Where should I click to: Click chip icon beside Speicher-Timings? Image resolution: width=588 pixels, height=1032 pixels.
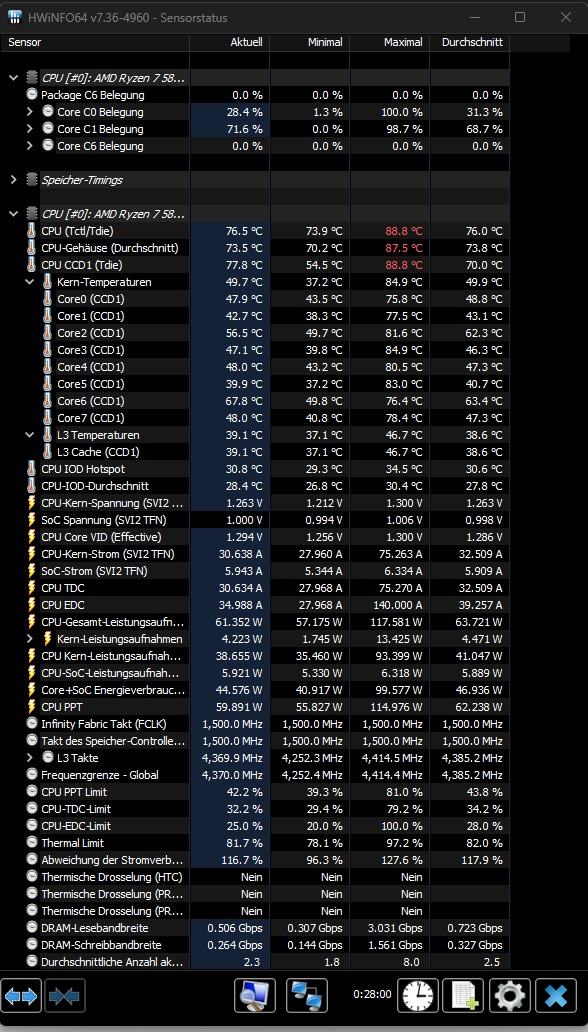tap(32, 180)
